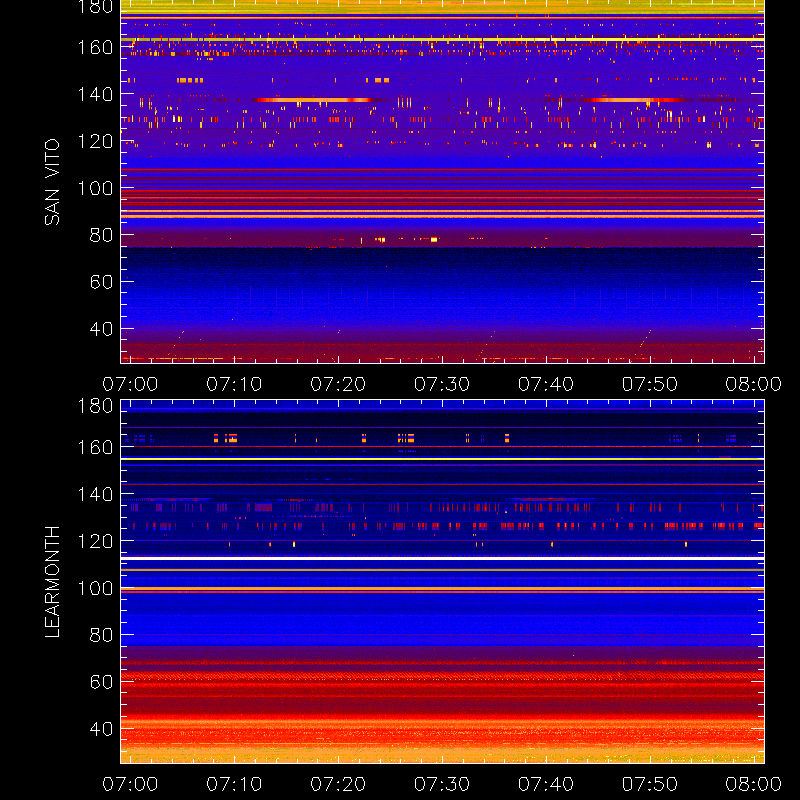Select San Vito panel's 140 frequency label
Image resolution: width=800 pixels, height=800 pixels.
[95, 94]
